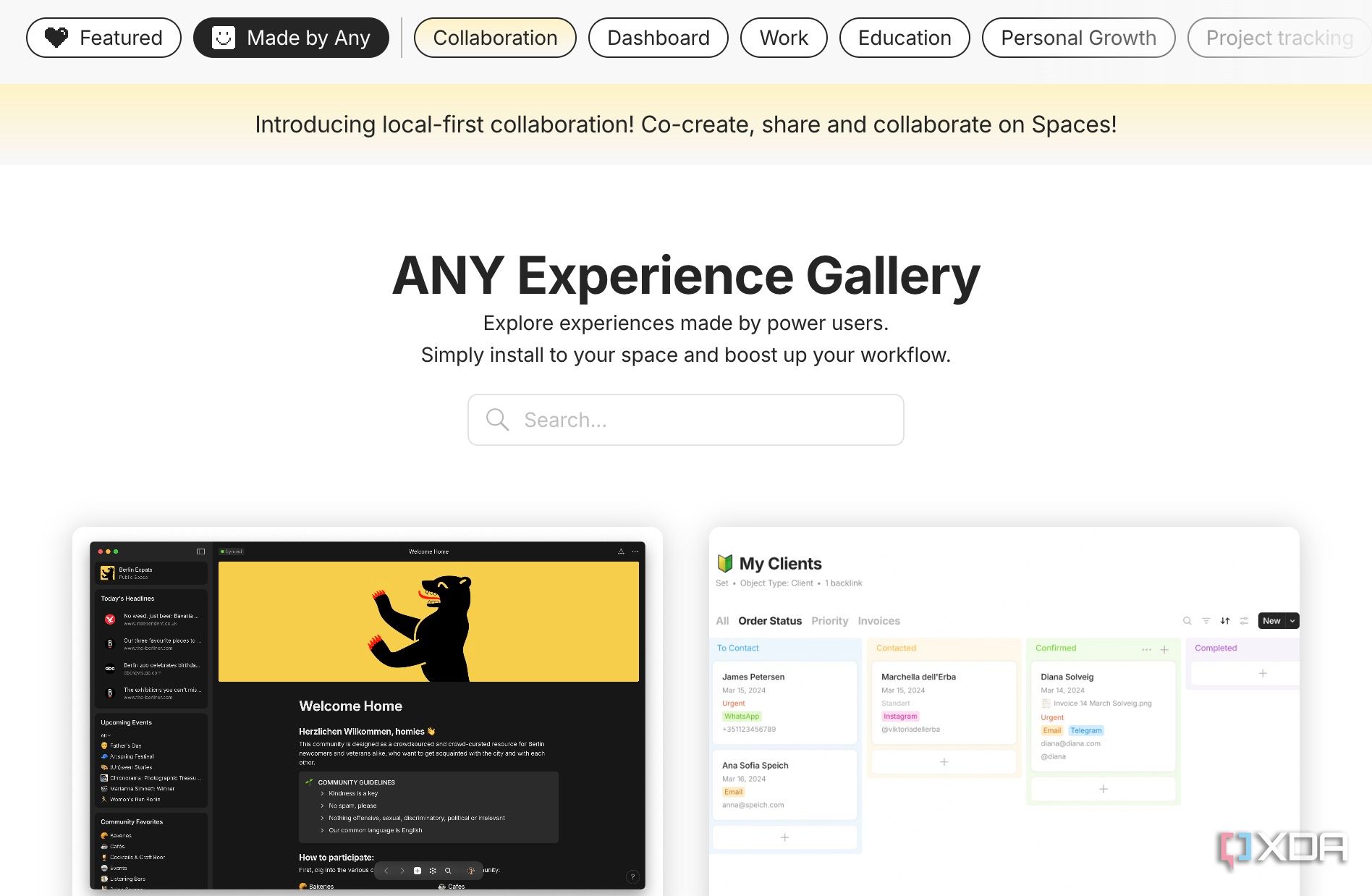1372x896 pixels.
Task: Open the three-dots menu in Welcome Home header
Action: point(635,551)
